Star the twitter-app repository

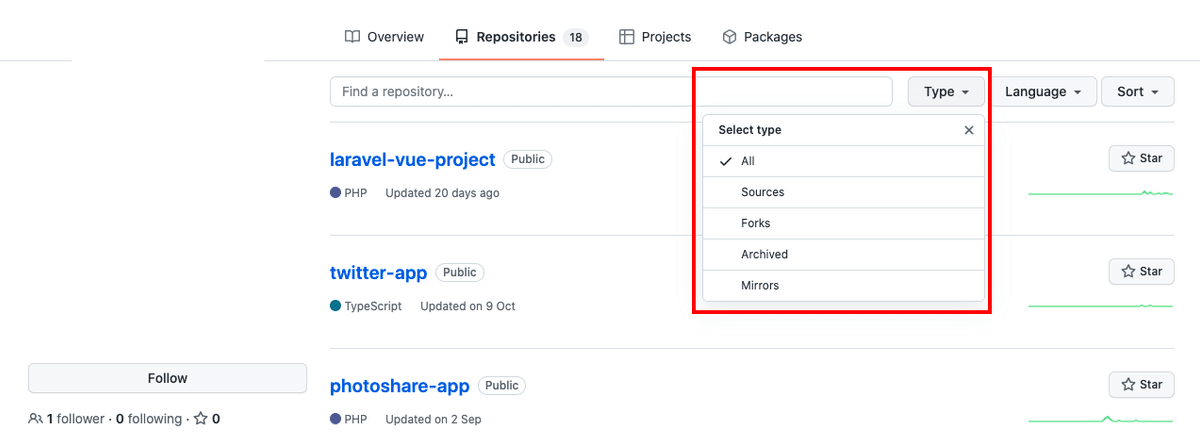pos(1141,271)
